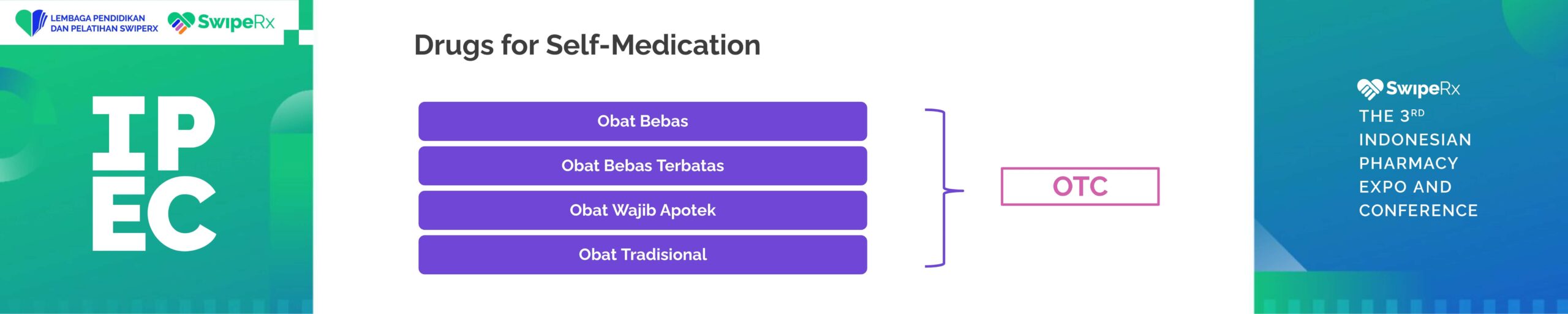1568x314 pixels.
Task: Click the white SwipeRx heart icon on right banner
Action: [1370, 89]
